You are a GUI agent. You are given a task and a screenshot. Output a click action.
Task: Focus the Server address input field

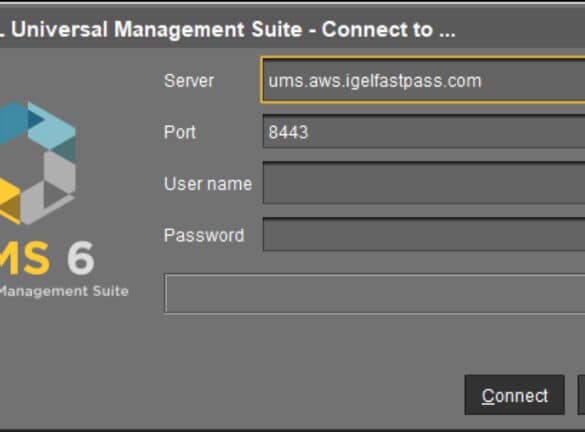(x=423, y=80)
